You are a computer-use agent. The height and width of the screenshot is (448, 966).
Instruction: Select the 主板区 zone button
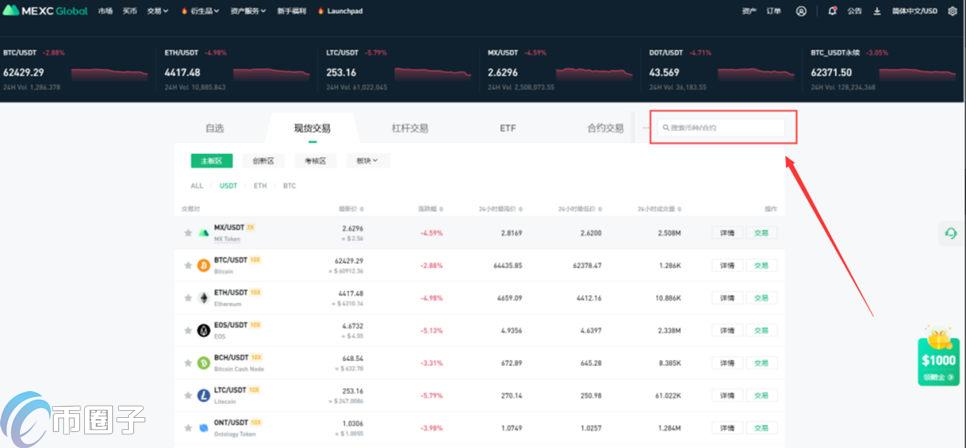click(x=212, y=161)
